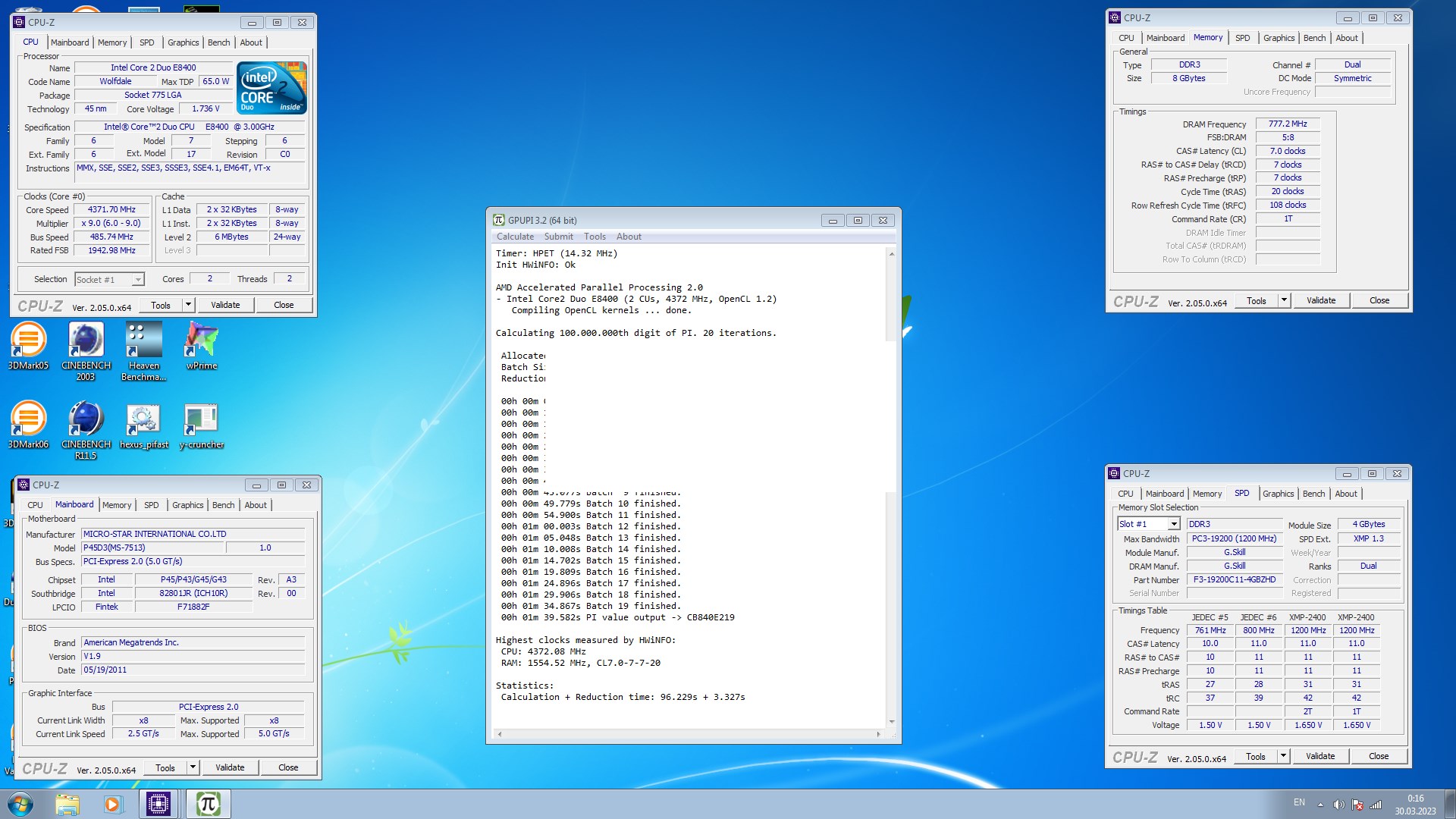
Task: Switch to CPU-Z via taskbar icon
Action: (x=158, y=804)
